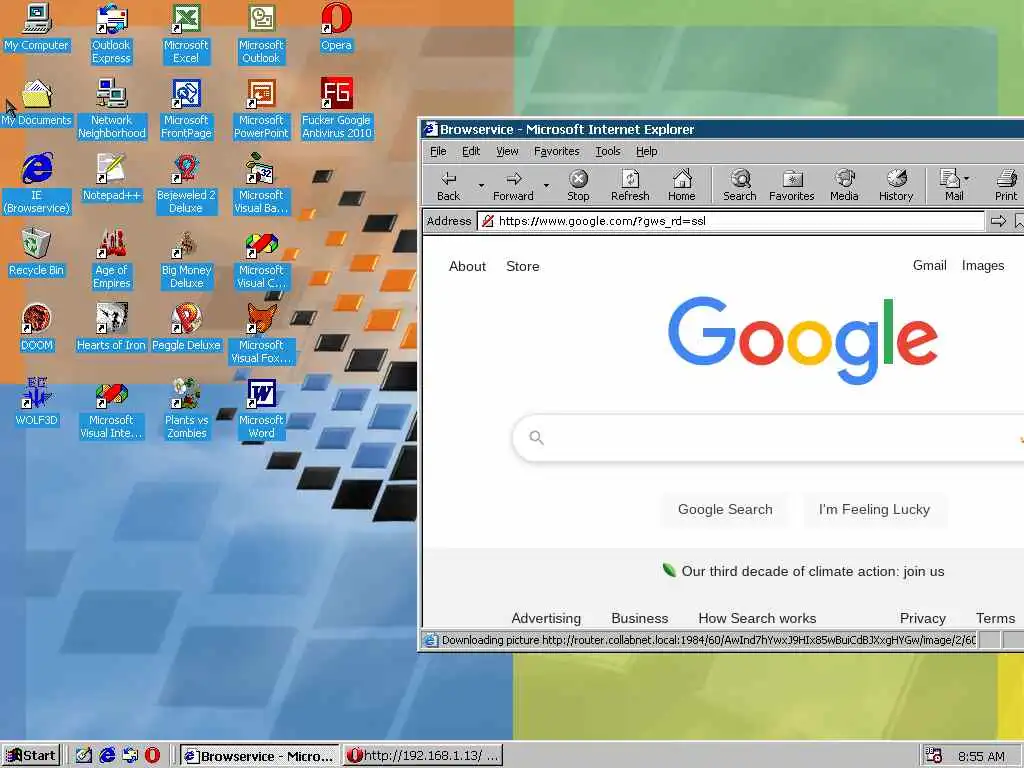This screenshot has height=768, width=1024.
Task: Open the Media bar
Action: pos(844,185)
